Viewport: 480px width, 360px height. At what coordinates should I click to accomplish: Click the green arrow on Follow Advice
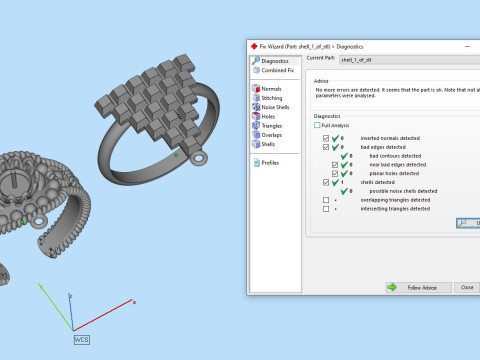click(x=392, y=287)
